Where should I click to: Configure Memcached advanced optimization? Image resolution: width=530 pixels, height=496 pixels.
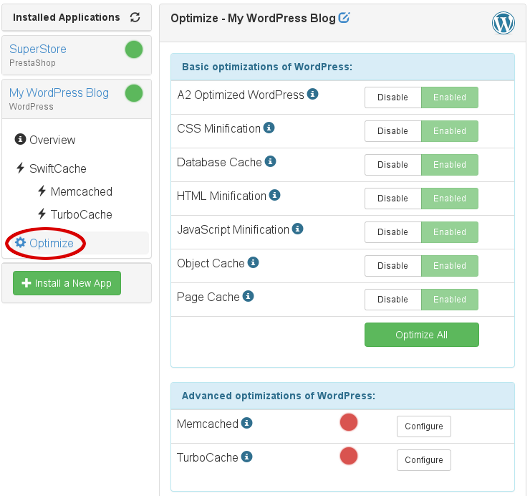click(x=424, y=426)
